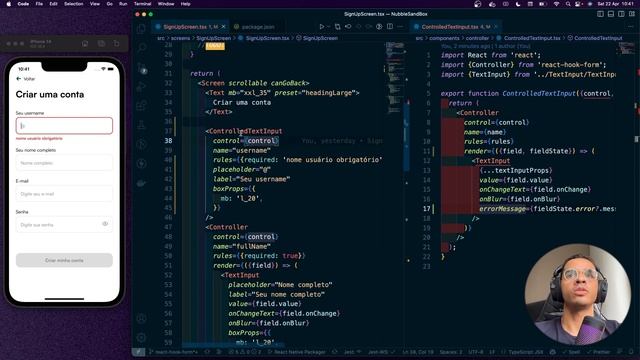This screenshot has width=640, height=360.
Task: Click line 38 'control={control}' in SignUpScreen
Action: pos(245,141)
